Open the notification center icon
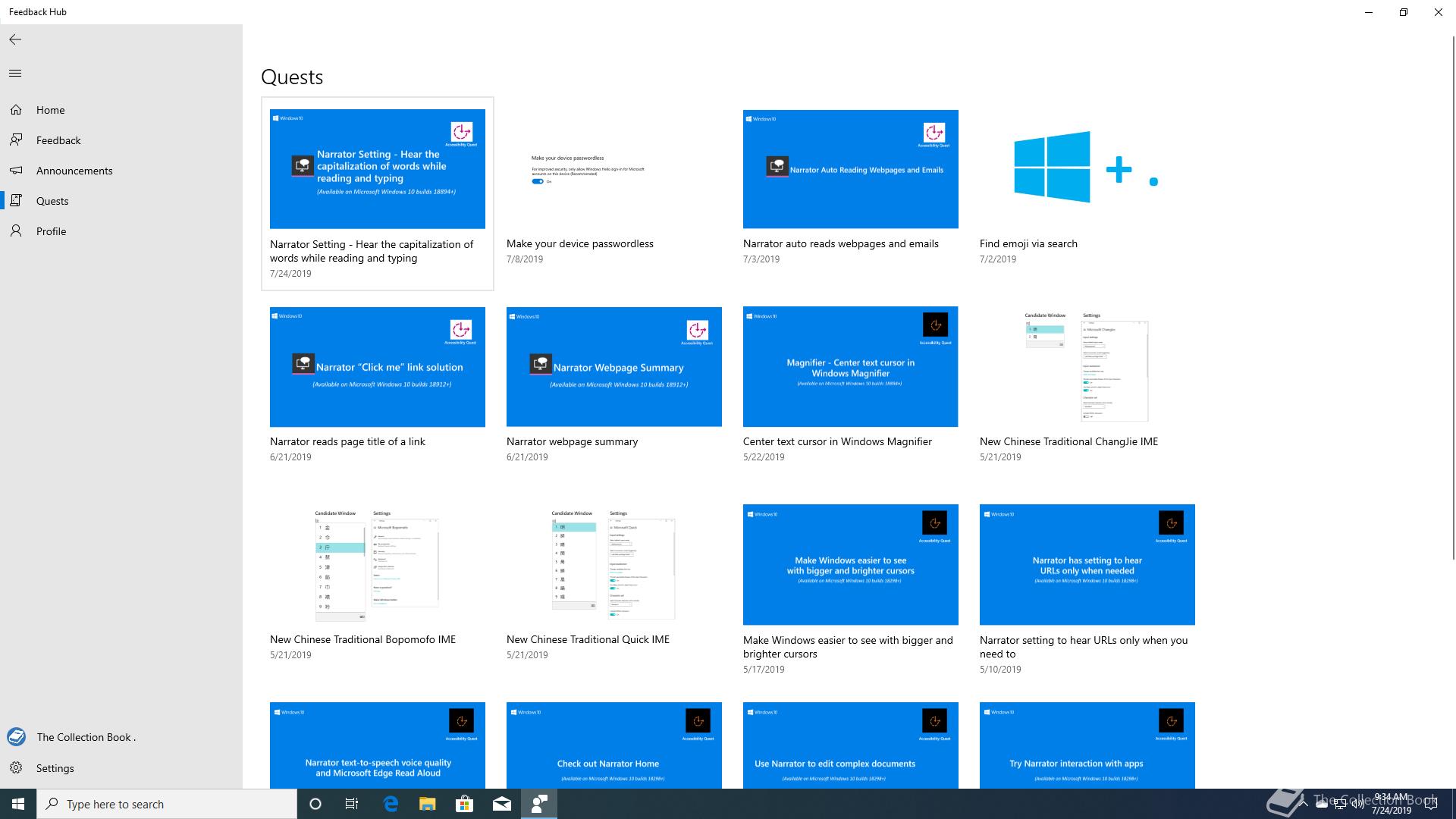The width and height of the screenshot is (1456, 819). pos(1431,804)
